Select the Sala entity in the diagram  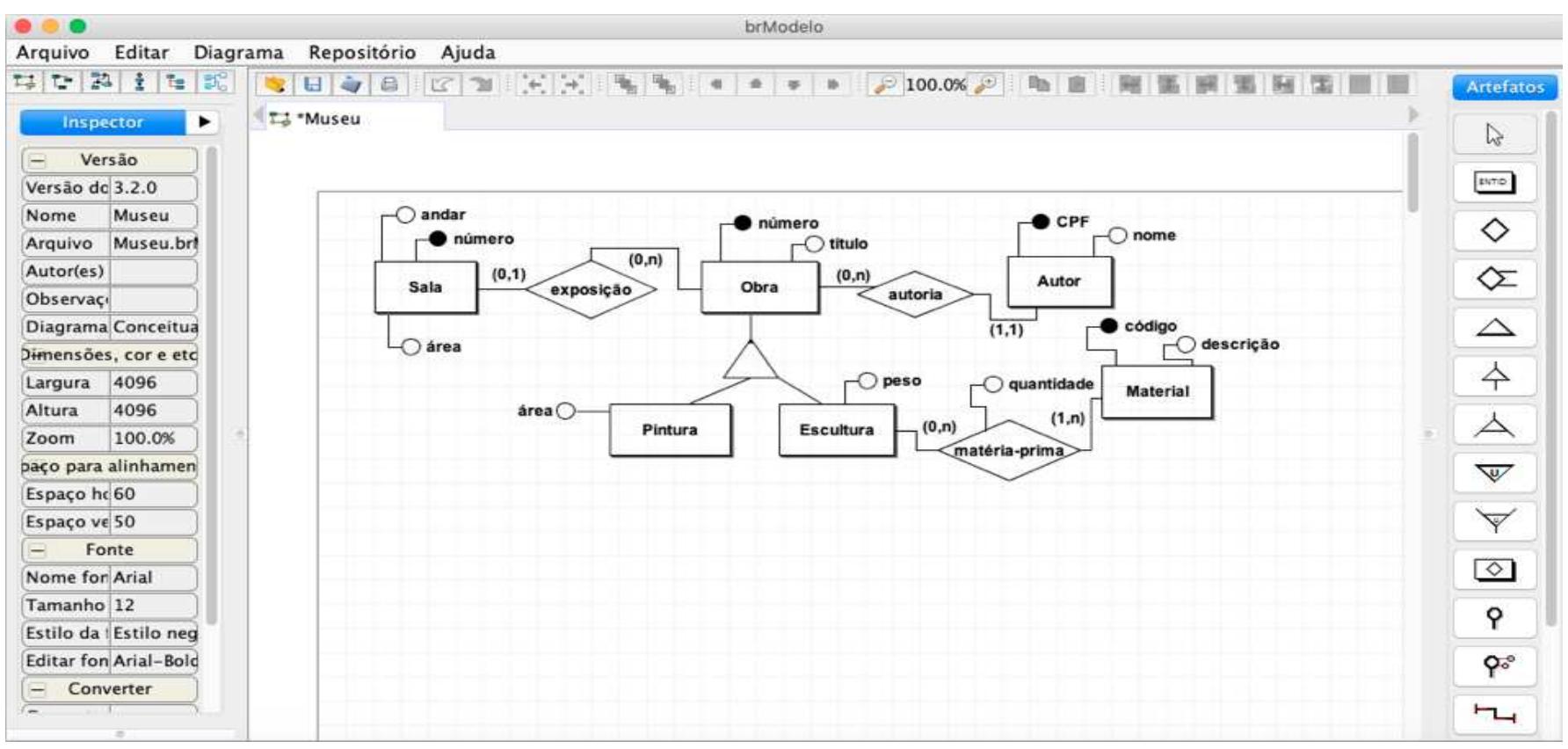click(425, 287)
